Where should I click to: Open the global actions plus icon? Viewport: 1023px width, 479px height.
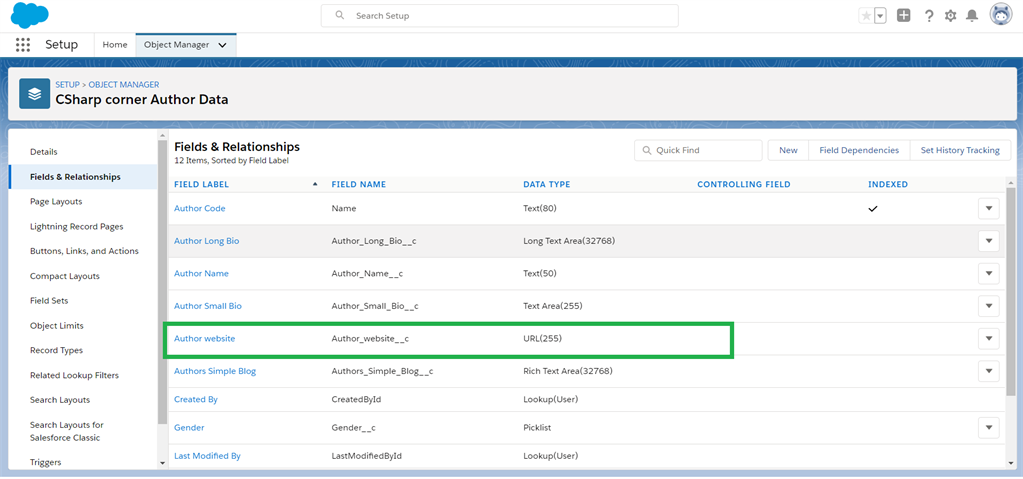(x=904, y=16)
